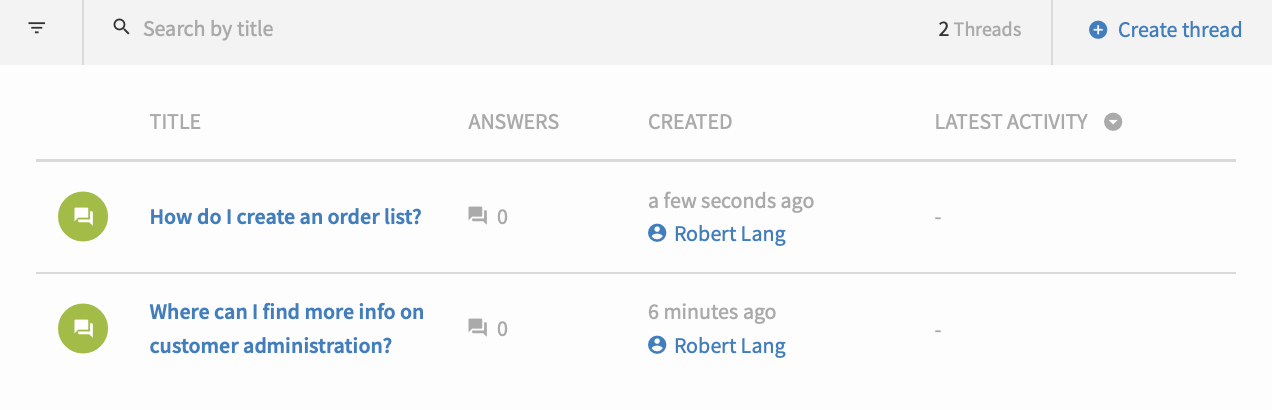This screenshot has height=410, width=1272.
Task: Click the Create thread button
Action: pyautogui.click(x=1165, y=30)
